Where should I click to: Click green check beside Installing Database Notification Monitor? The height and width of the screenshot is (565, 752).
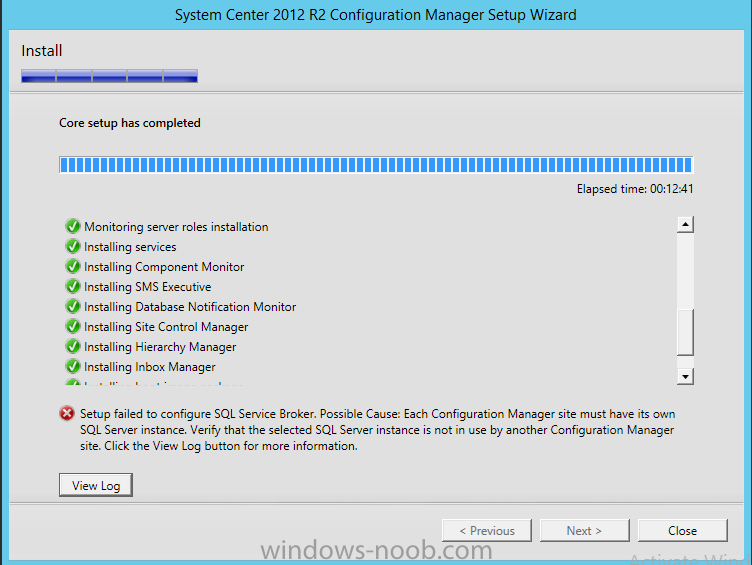(72, 307)
